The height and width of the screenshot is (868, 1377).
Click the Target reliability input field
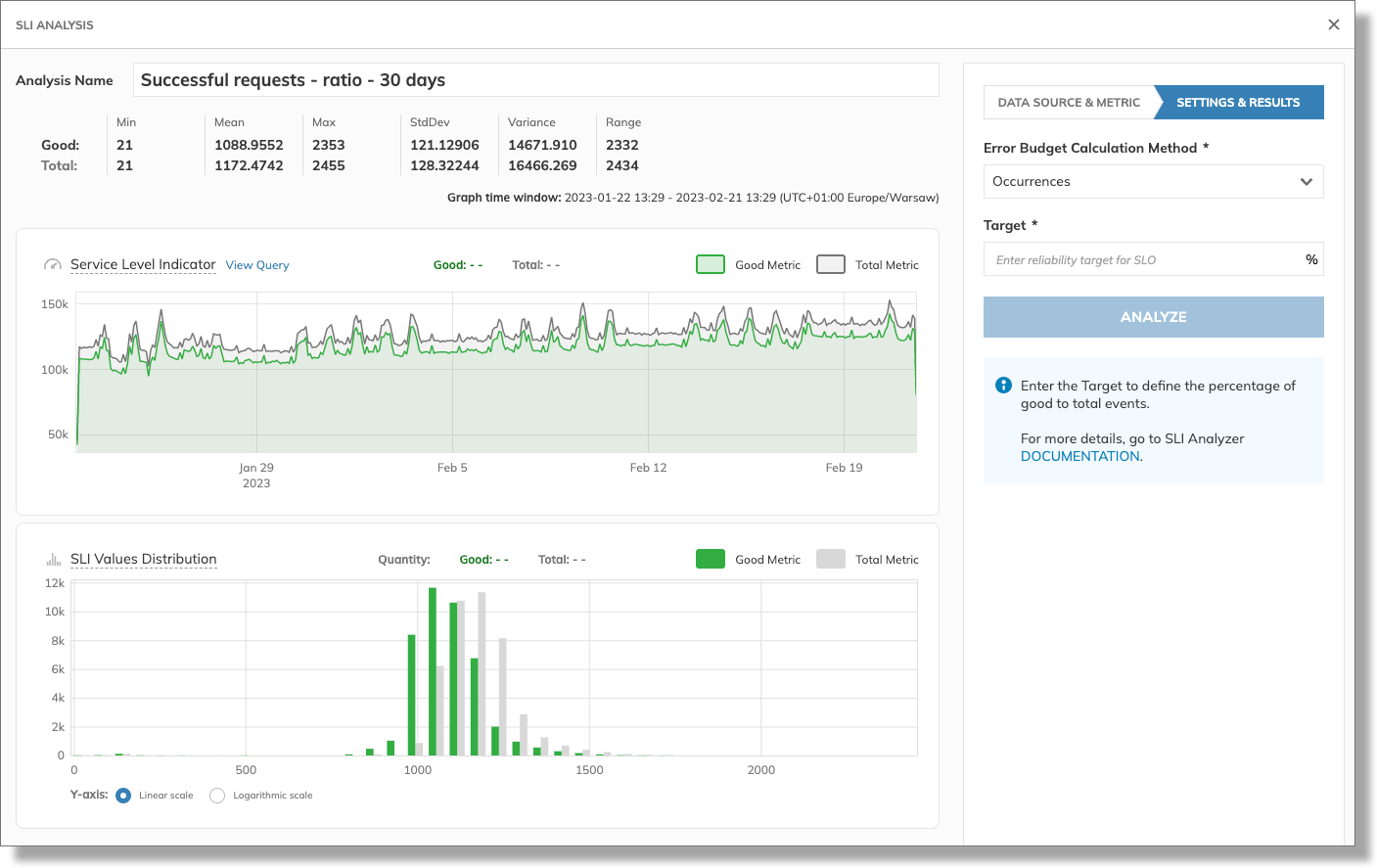(1153, 259)
